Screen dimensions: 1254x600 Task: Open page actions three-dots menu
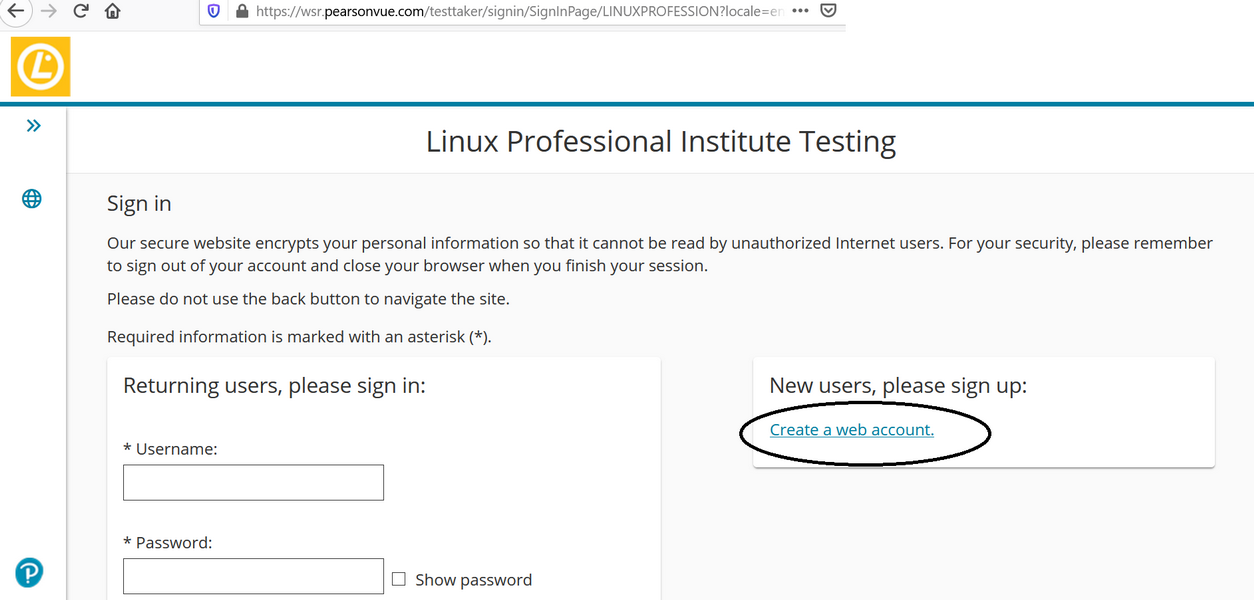click(800, 10)
